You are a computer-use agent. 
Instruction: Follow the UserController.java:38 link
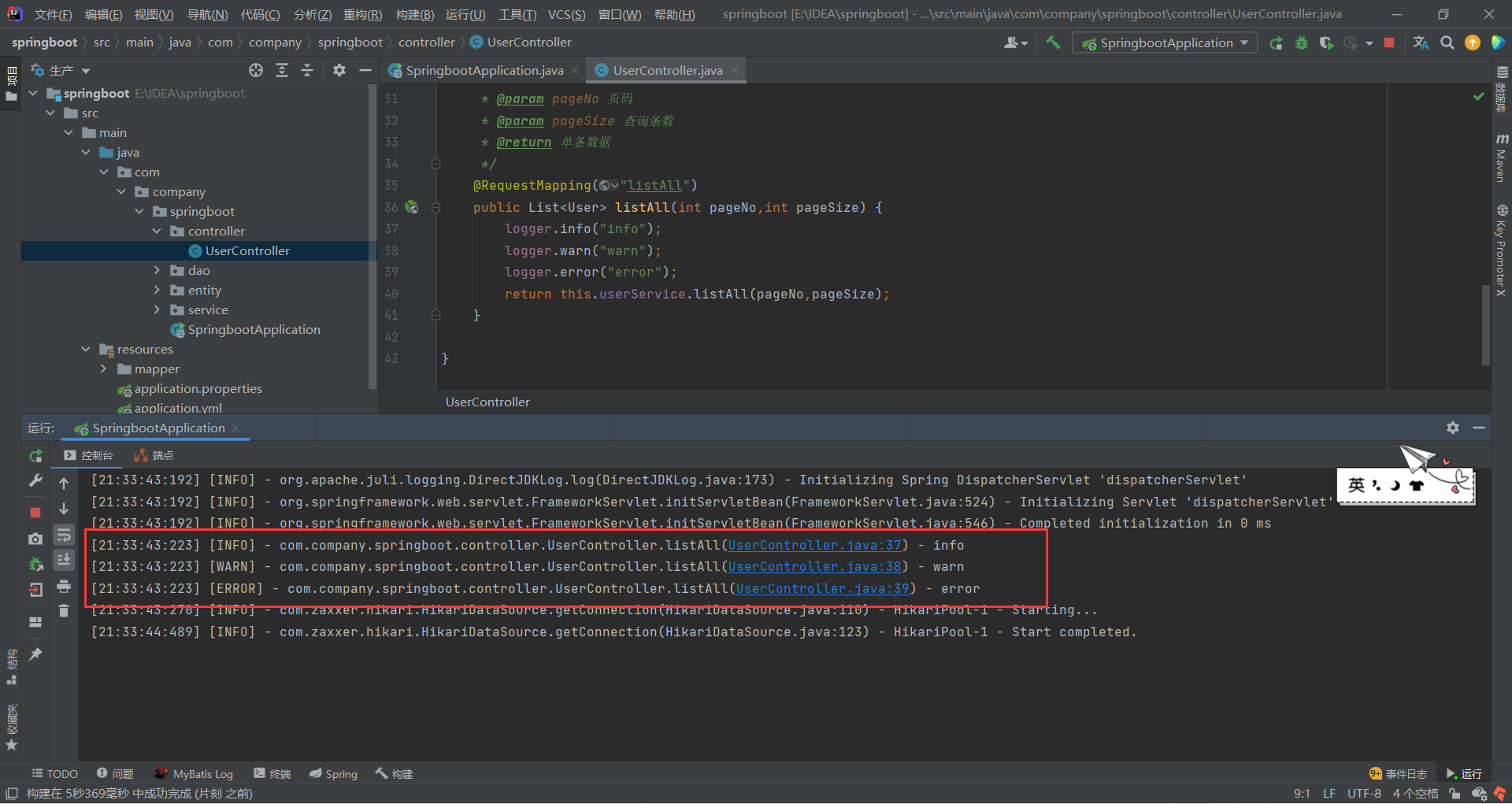814,566
